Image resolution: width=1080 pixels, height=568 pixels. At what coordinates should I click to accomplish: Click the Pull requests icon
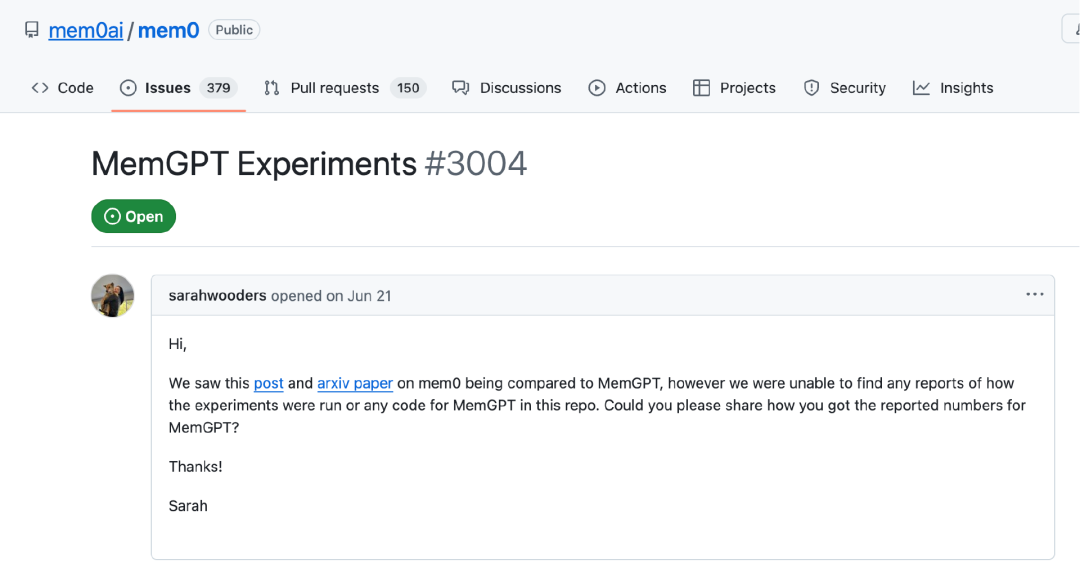272,88
